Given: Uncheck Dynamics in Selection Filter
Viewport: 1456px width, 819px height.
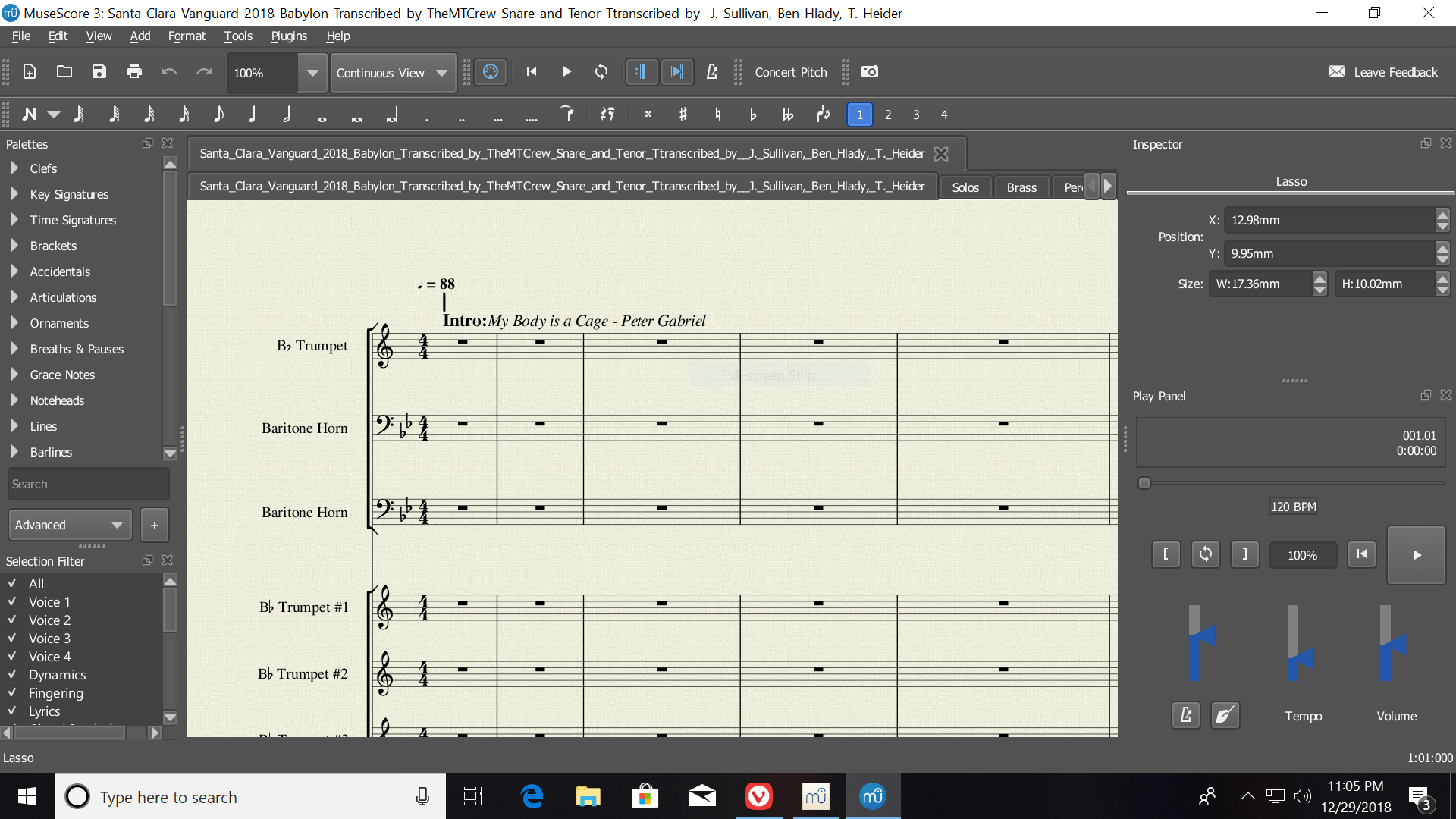Looking at the screenshot, I should pyautogui.click(x=12, y=675).
